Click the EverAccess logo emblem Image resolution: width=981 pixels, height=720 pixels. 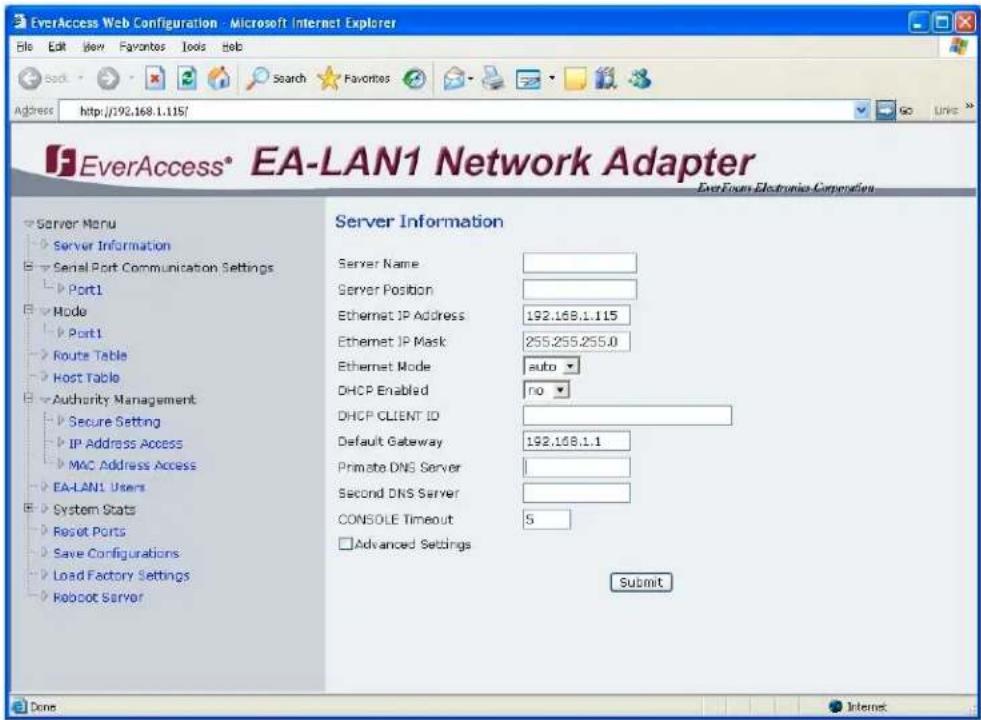point(60,160)
